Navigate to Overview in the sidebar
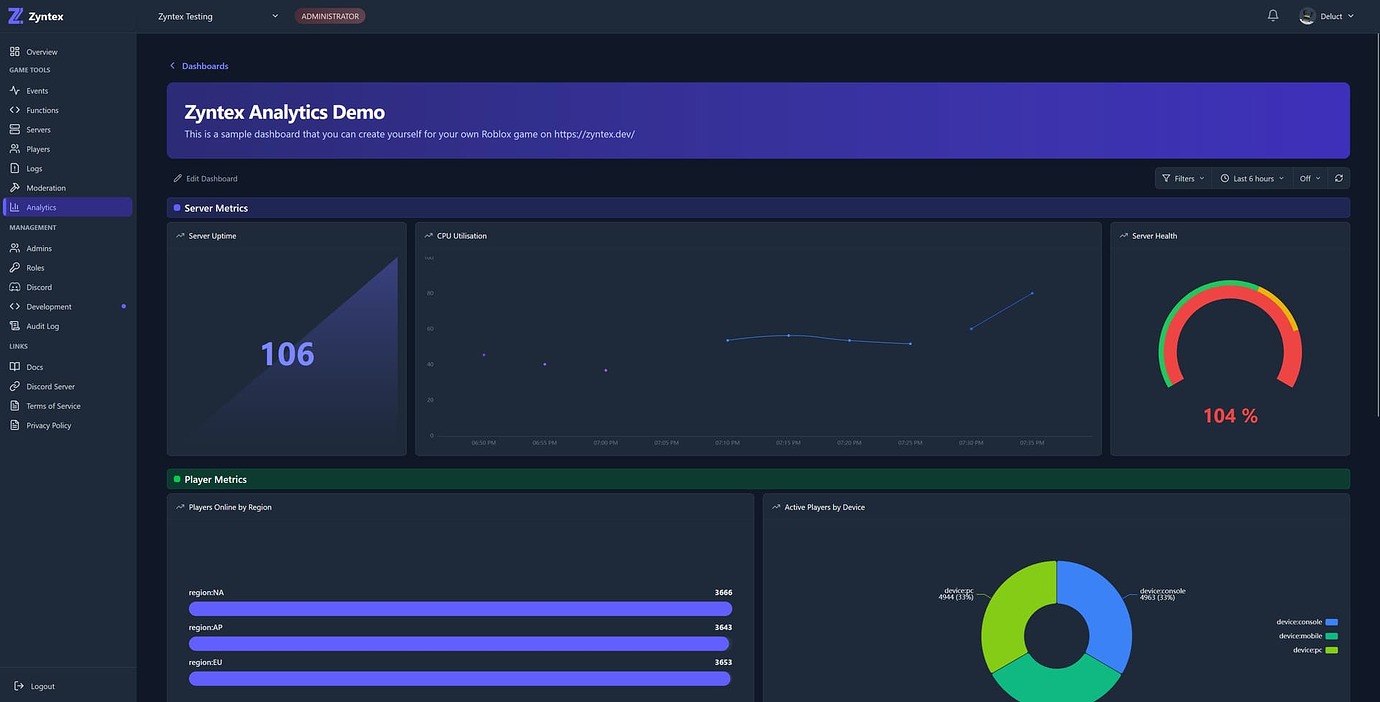The width and height of the screenshot is (1380, 702). point(15,51)
